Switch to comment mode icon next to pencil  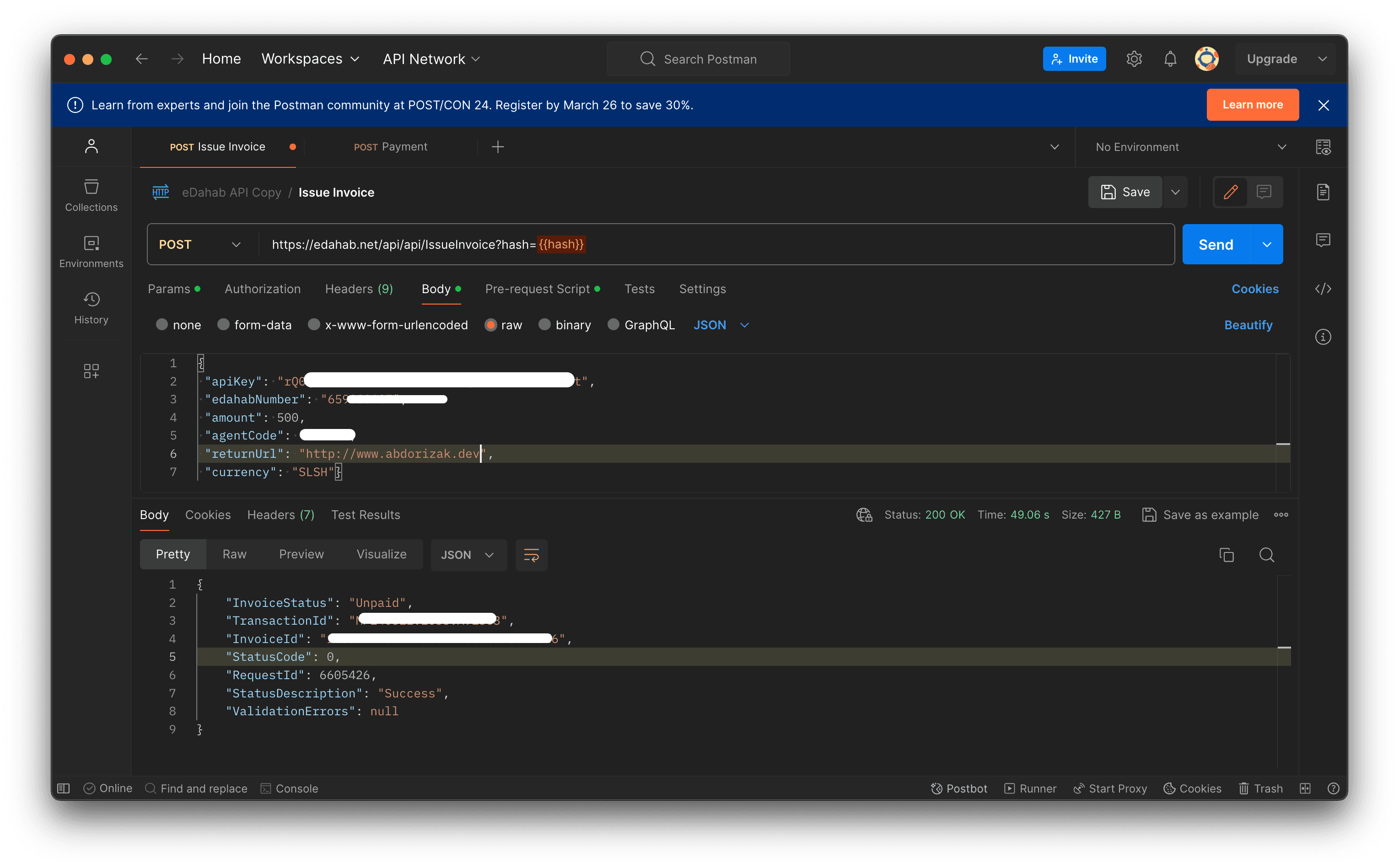[x=1264, y=192]
